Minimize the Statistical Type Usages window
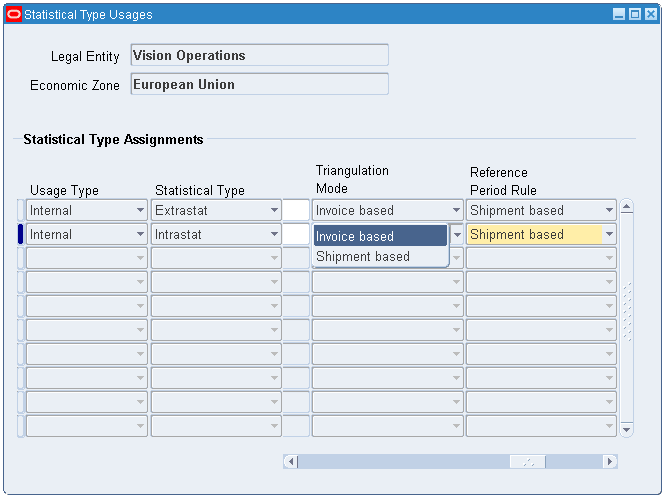664x497 pixels. pos(619,15)
